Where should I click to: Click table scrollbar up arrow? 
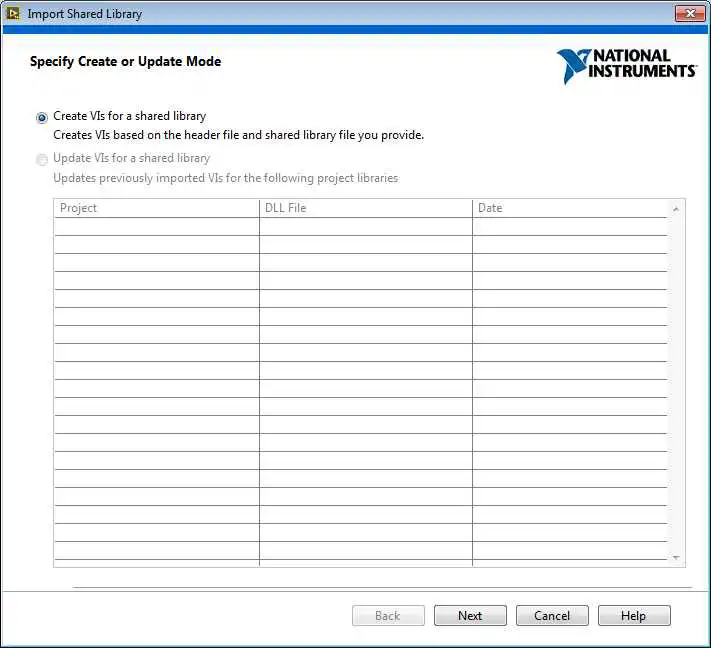click(x=676, y=209)
